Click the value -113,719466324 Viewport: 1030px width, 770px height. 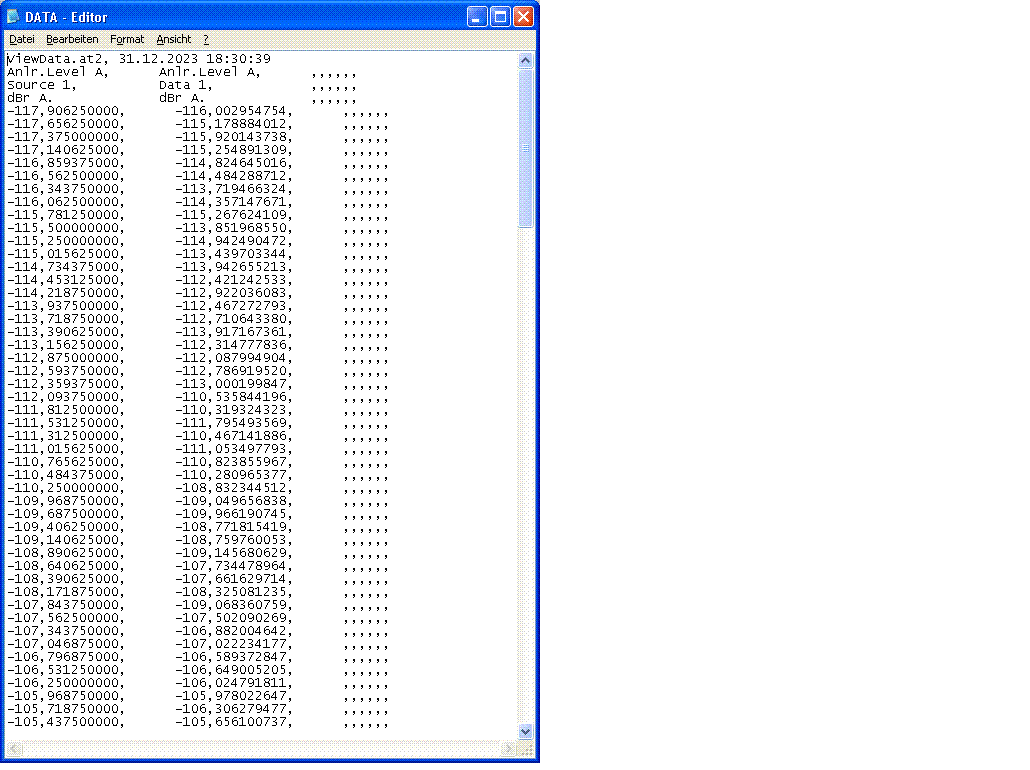click(233, 189)
